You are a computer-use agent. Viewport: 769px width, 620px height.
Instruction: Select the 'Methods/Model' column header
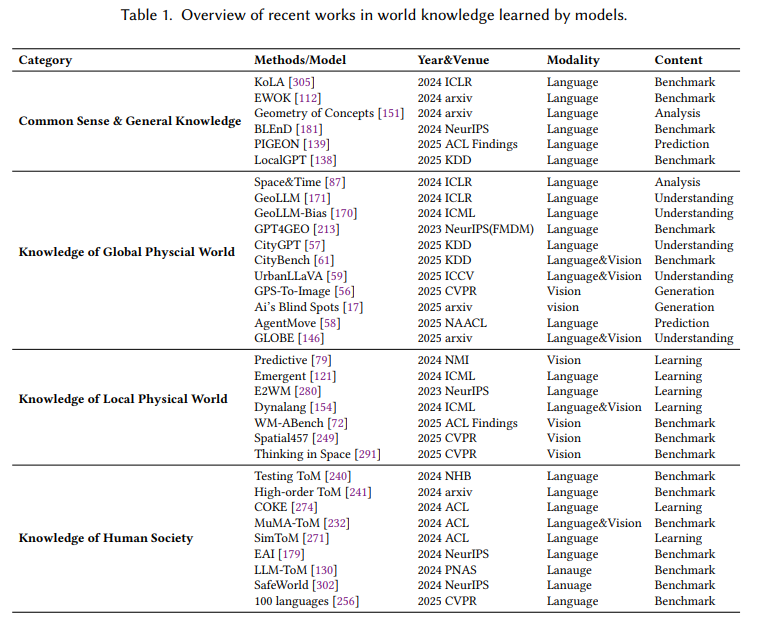(x=300, y=60)
